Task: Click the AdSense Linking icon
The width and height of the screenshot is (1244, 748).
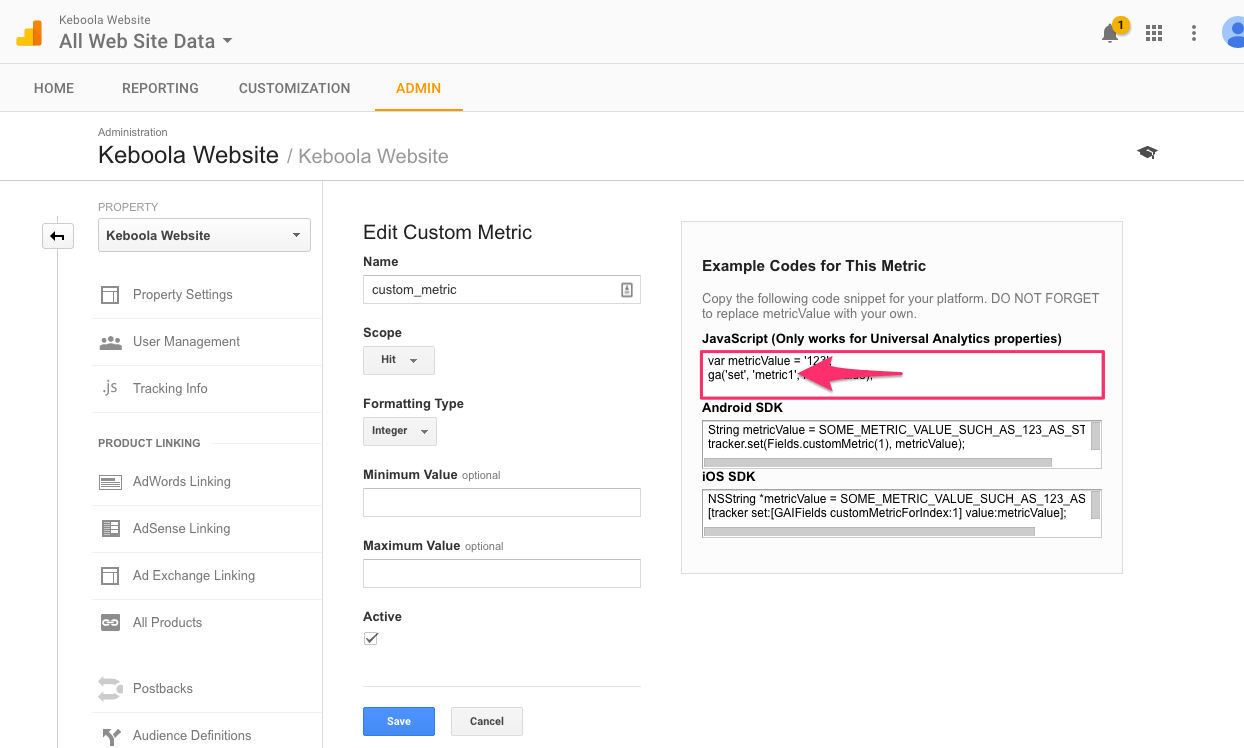Action: pyautogui.click(x=110, y=529)
